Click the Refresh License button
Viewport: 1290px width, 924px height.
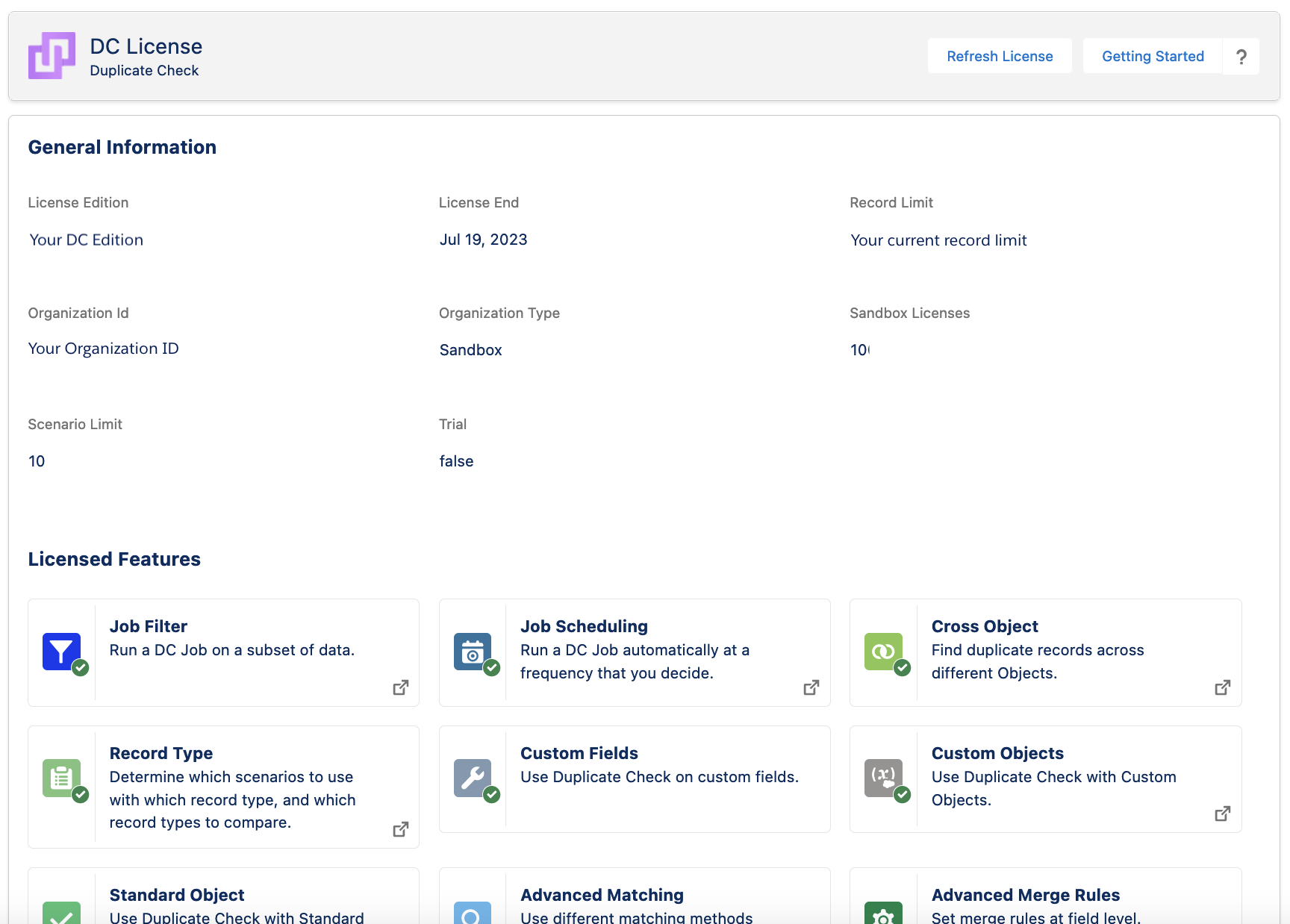1000,56
